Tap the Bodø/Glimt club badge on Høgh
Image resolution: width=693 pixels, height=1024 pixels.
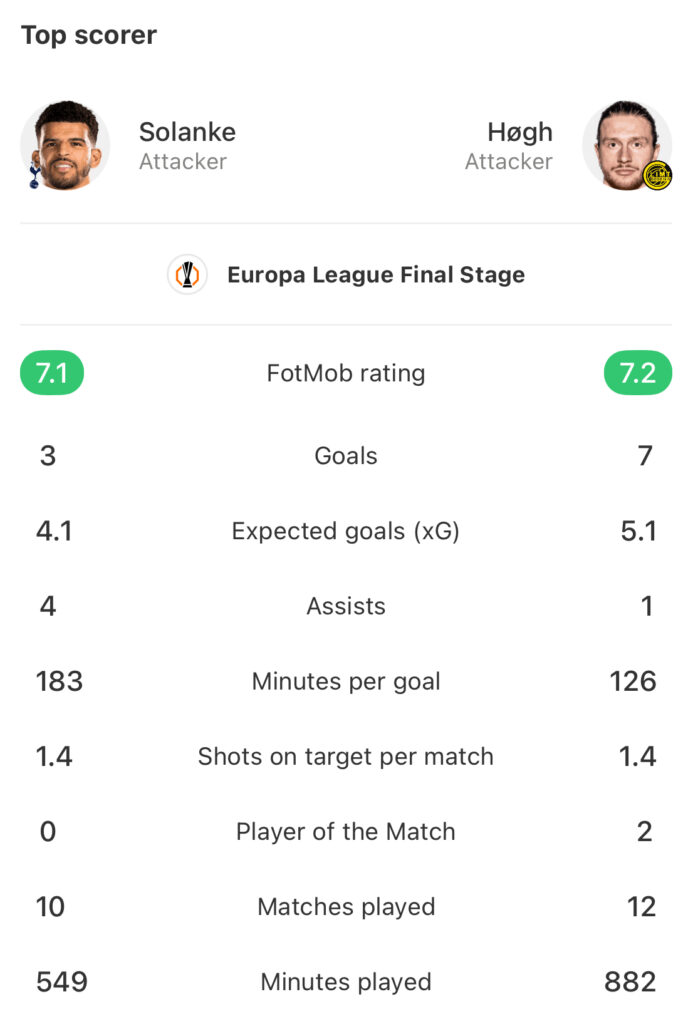point(657,175)
